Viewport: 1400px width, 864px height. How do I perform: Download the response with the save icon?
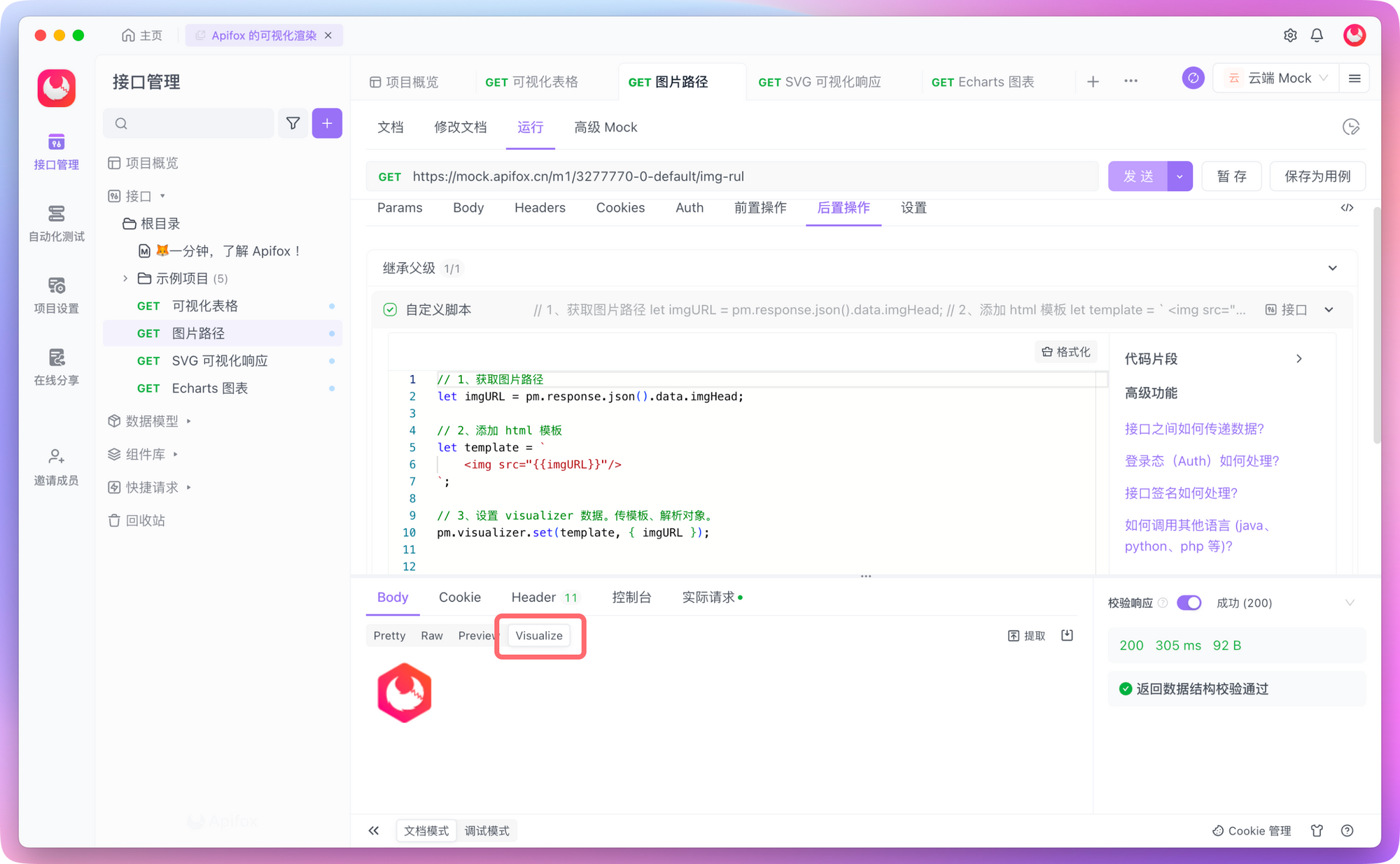1067,635
